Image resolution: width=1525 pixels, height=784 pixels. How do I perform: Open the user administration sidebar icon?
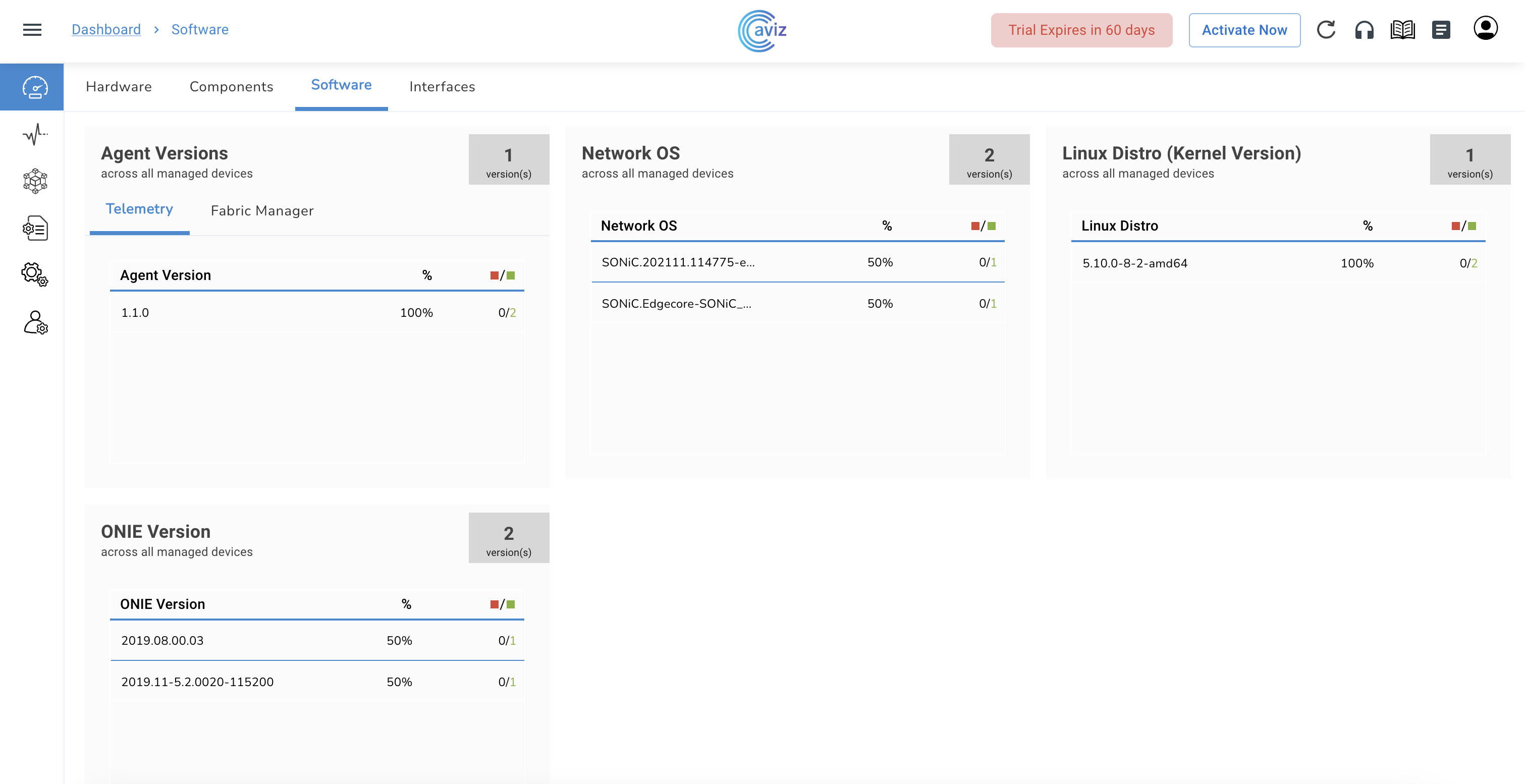[x=35, y=322]
